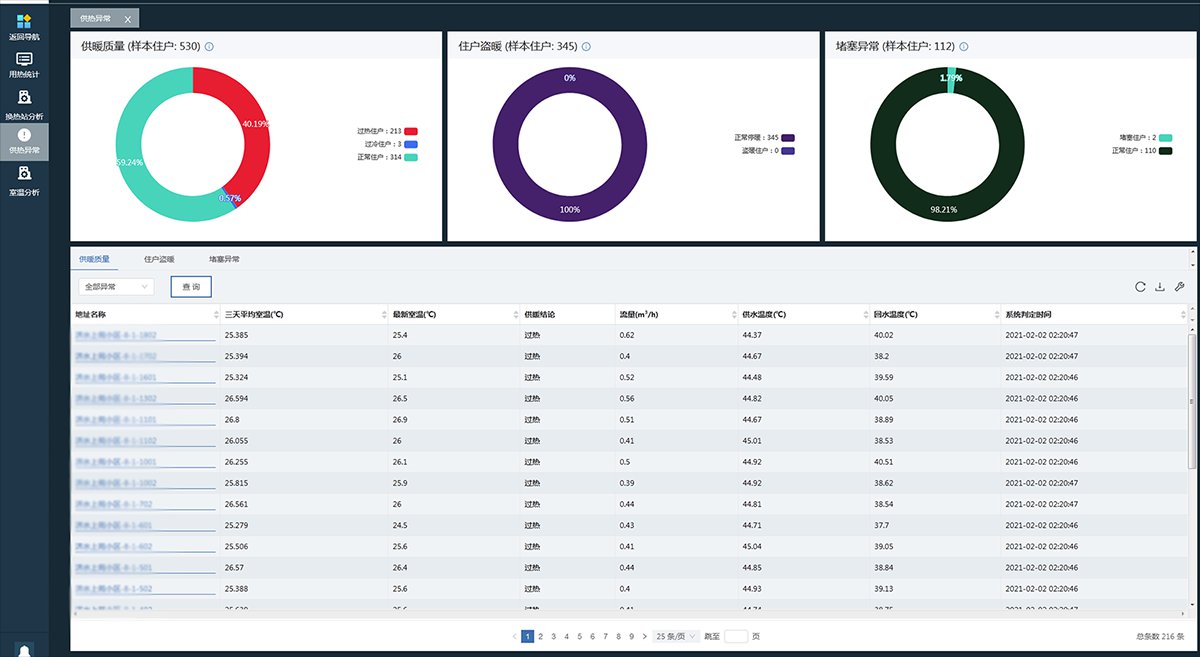Viewport: 1200px width, 657px height.
Task: Click the download icon above the table
Action: pyautogui.click(x=1160, y=287)
